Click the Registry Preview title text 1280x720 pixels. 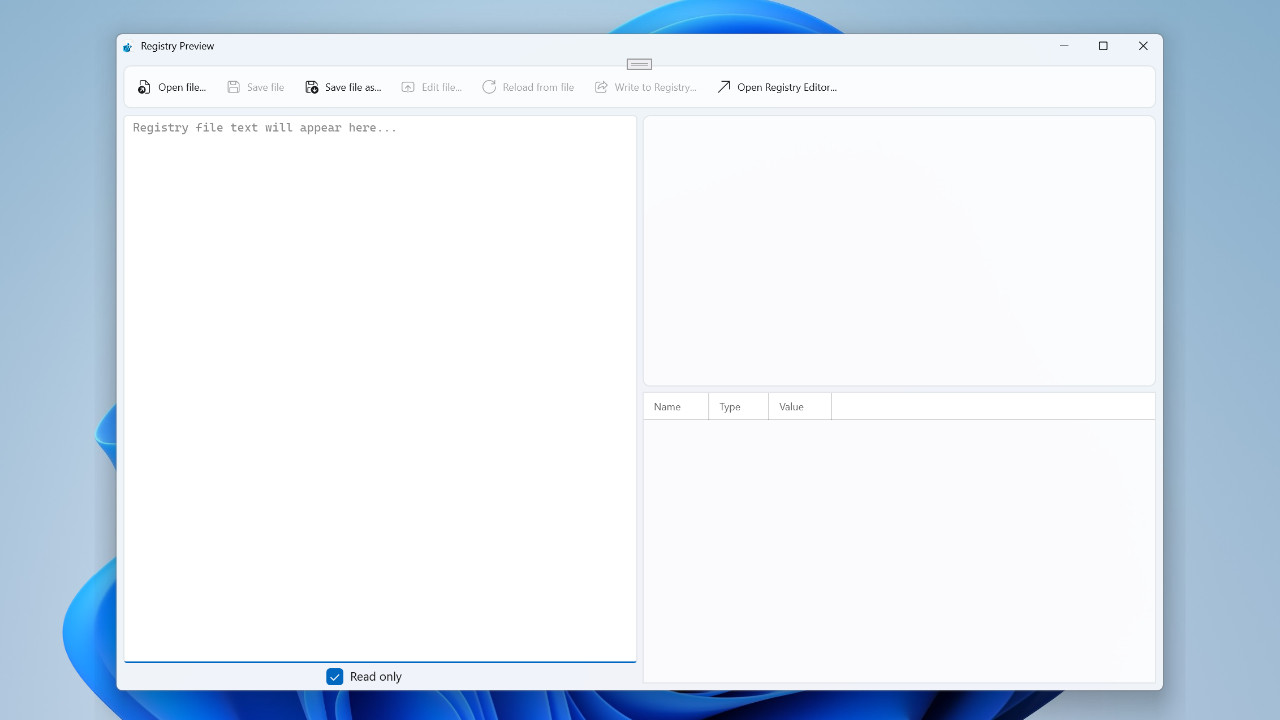(177, 46)
